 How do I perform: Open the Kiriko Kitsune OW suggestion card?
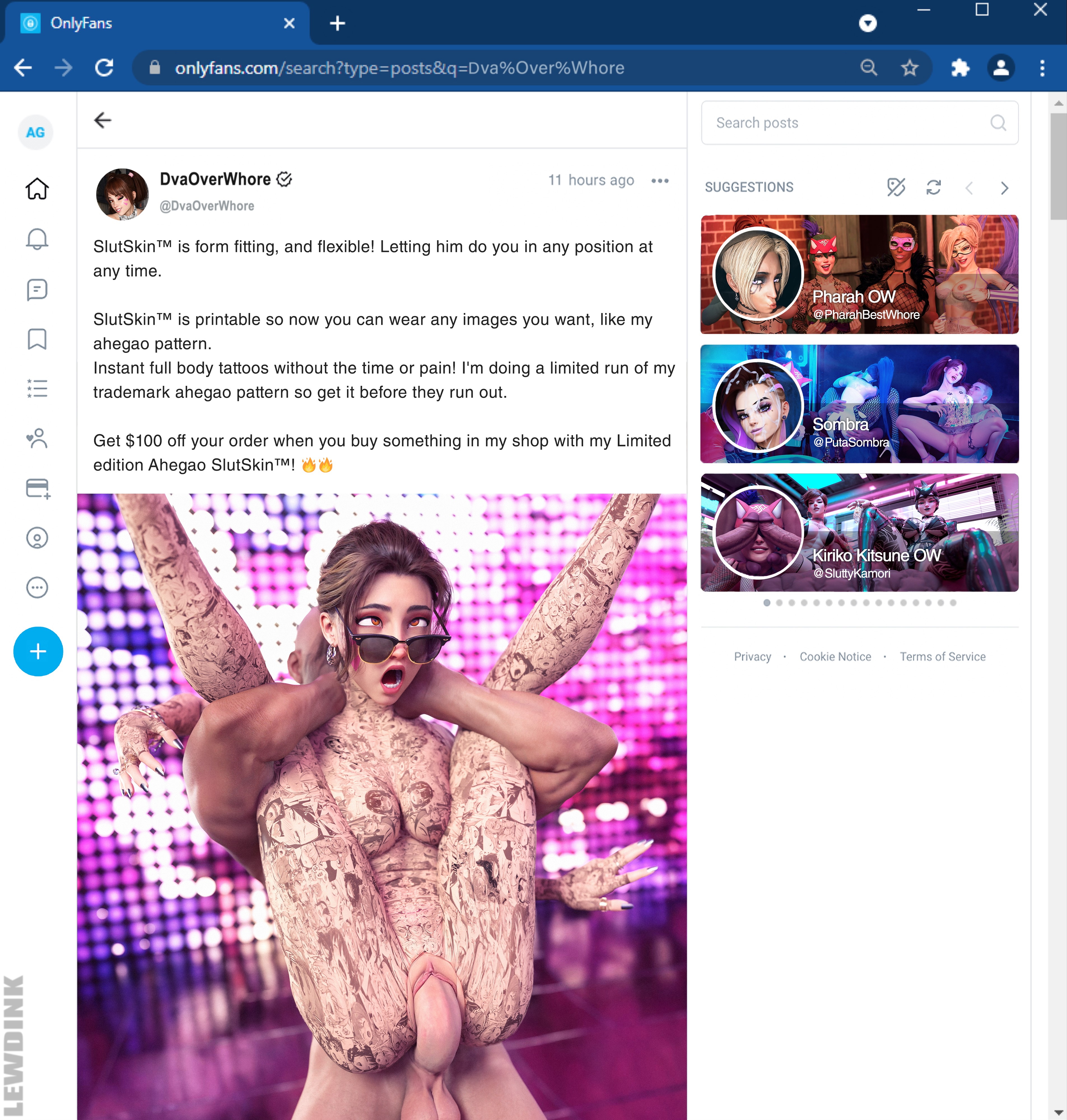coord(859,533)
